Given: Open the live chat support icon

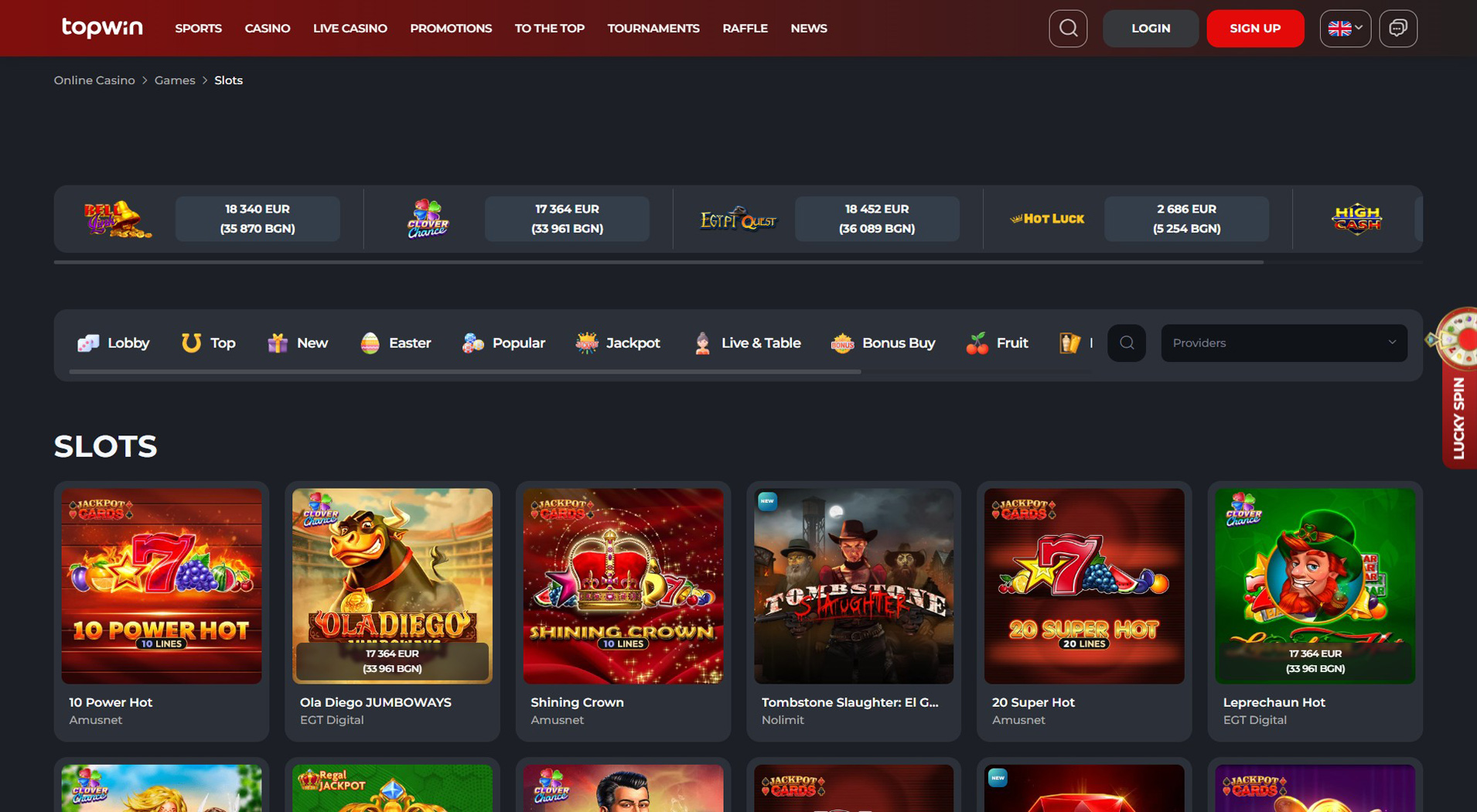Looking at the screenshot, I should point(1398,29).
